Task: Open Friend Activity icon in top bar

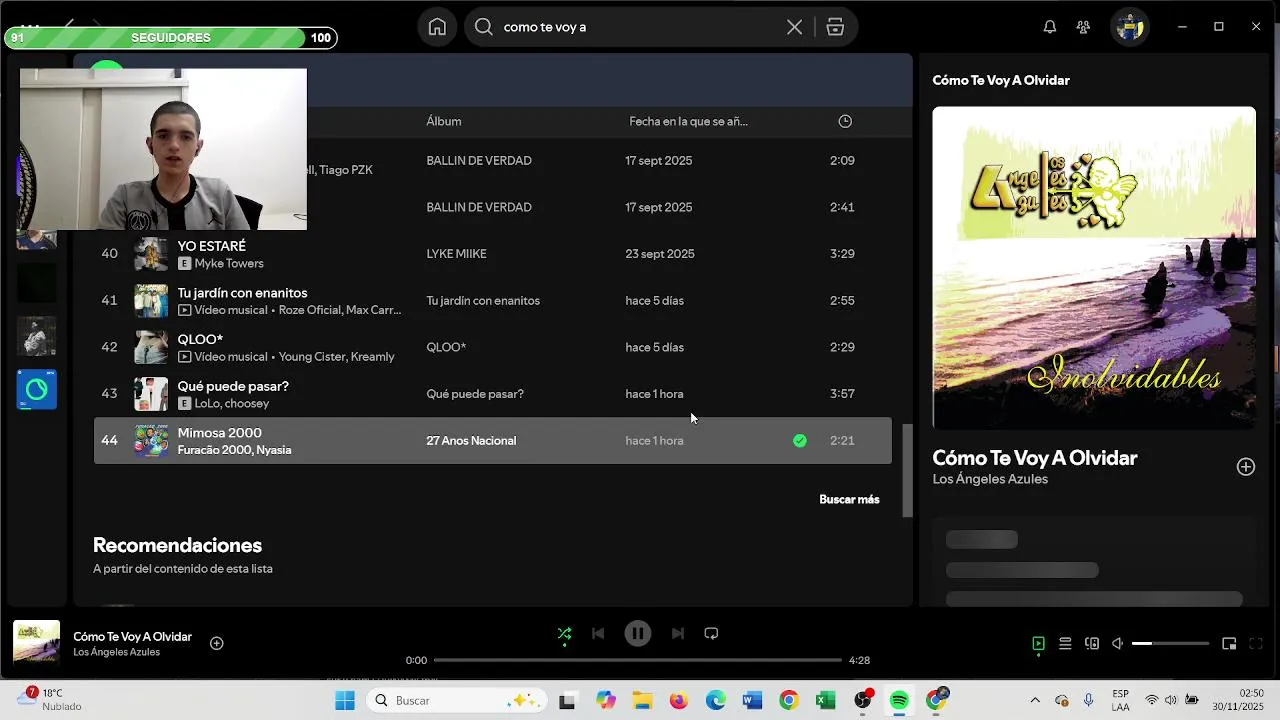Action: pyautogui.click(x=1083, y=27)
